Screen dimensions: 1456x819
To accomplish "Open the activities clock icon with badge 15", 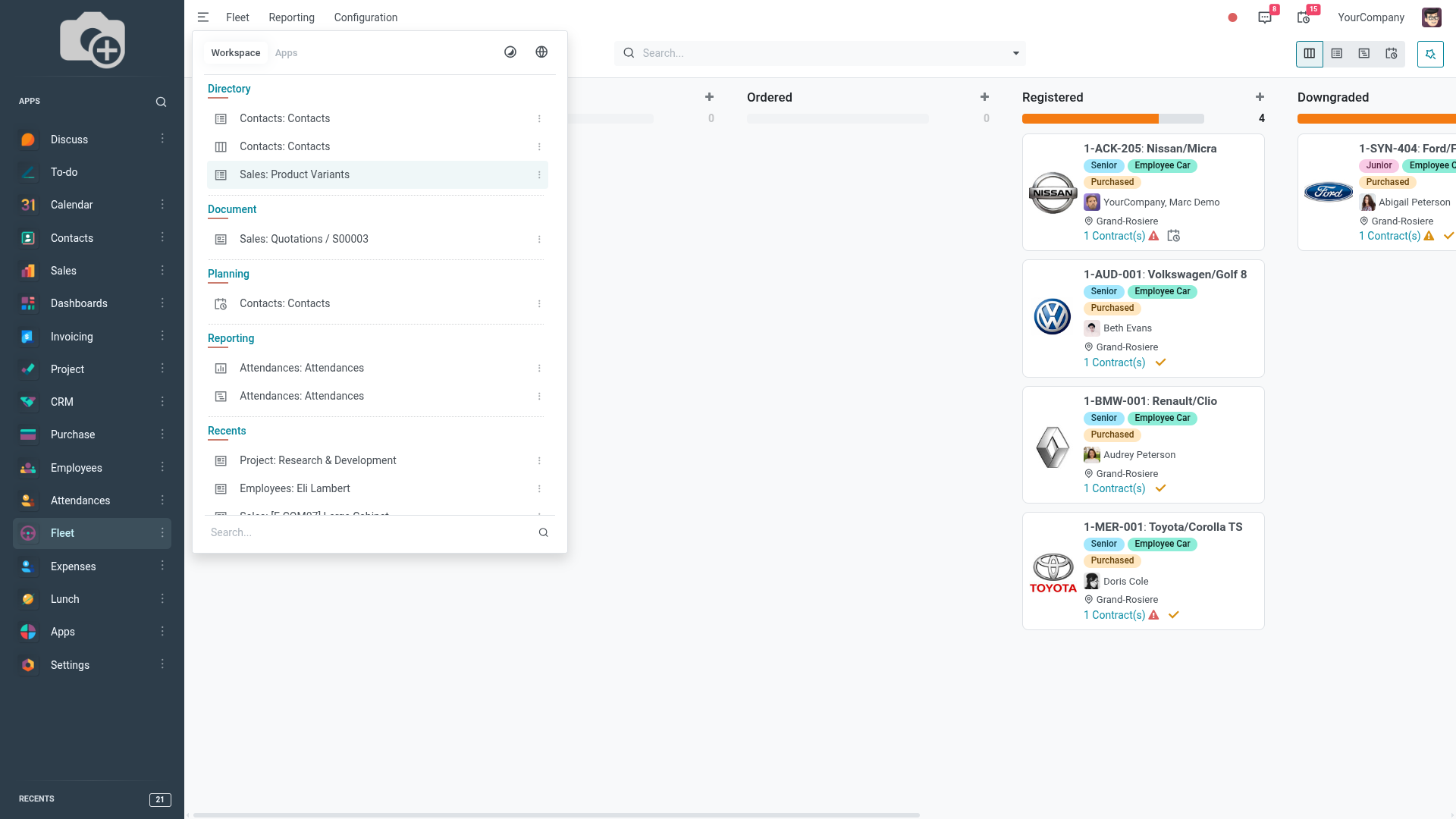I will tap(1304, 17).
